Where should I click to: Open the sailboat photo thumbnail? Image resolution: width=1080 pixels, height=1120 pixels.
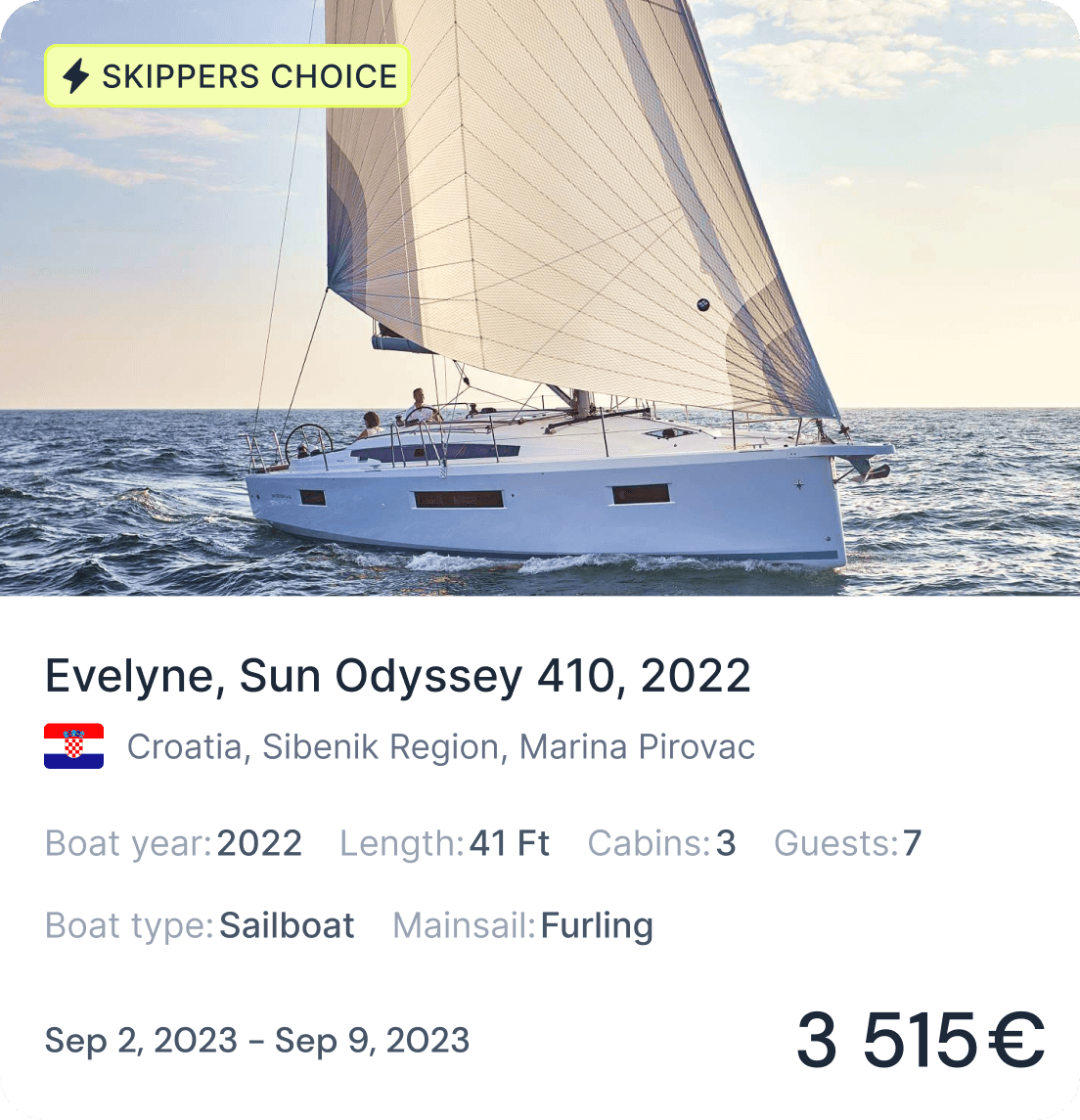540,298
